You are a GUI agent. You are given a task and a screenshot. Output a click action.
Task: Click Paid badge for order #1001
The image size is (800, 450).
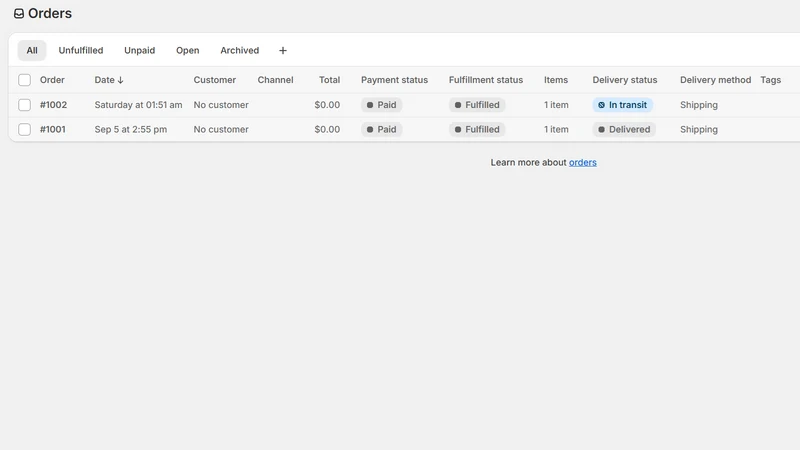[382, 129]
